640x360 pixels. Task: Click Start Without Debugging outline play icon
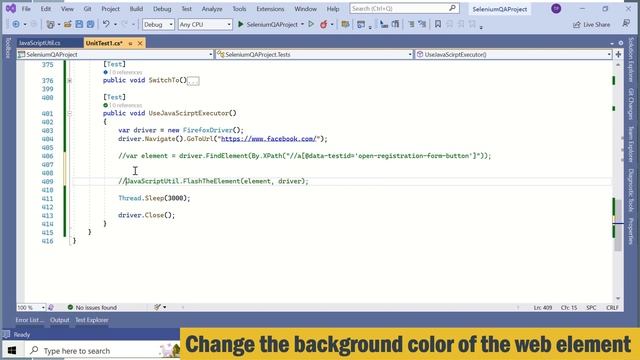coord(311,24)
